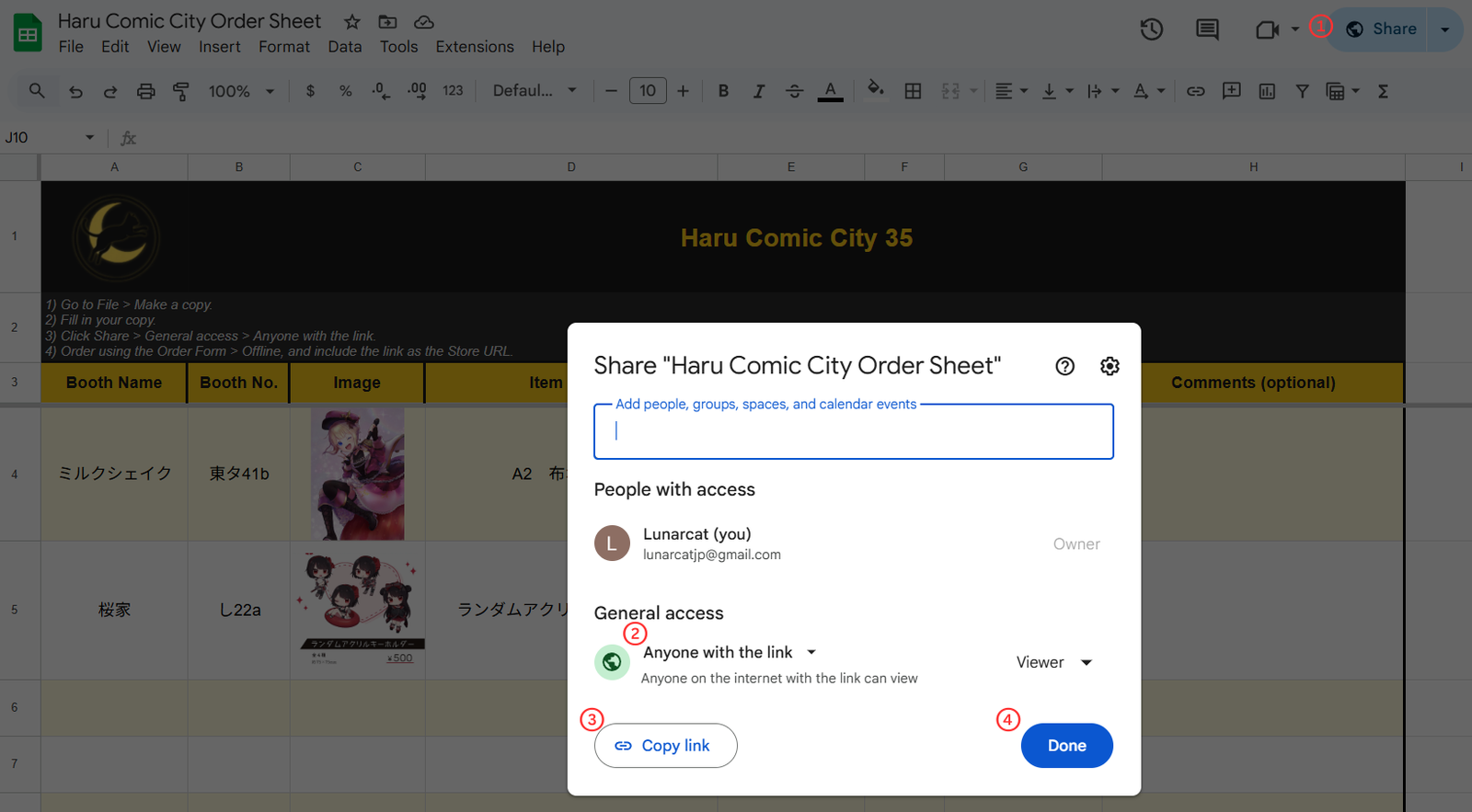Click the redo arrow
The image size is (1472, 812).
tap(110, 91)
